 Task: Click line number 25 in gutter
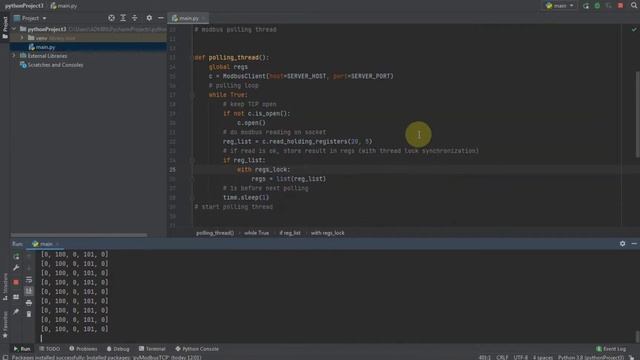click(x=173, y=169)
